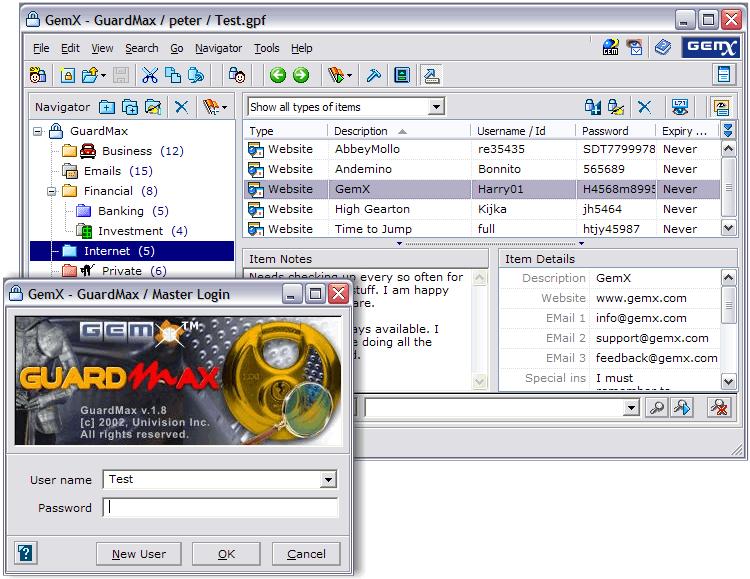Open the 'Show all types of items' dropdown

tap(436, 107)
